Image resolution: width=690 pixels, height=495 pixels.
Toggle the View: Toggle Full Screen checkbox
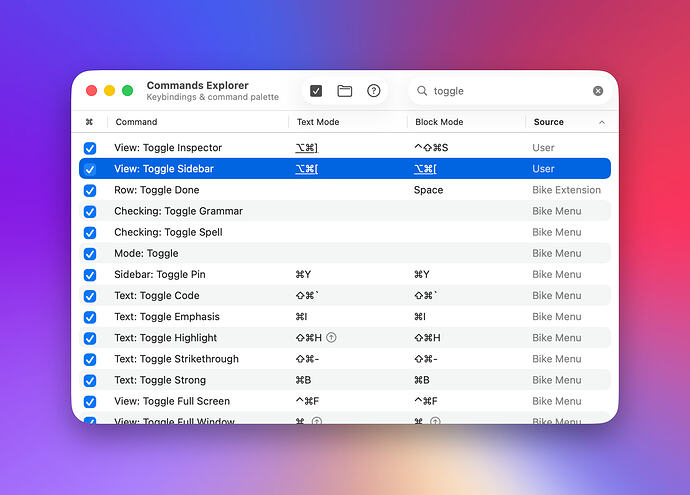pyautogui.click(x=90, y=402)
